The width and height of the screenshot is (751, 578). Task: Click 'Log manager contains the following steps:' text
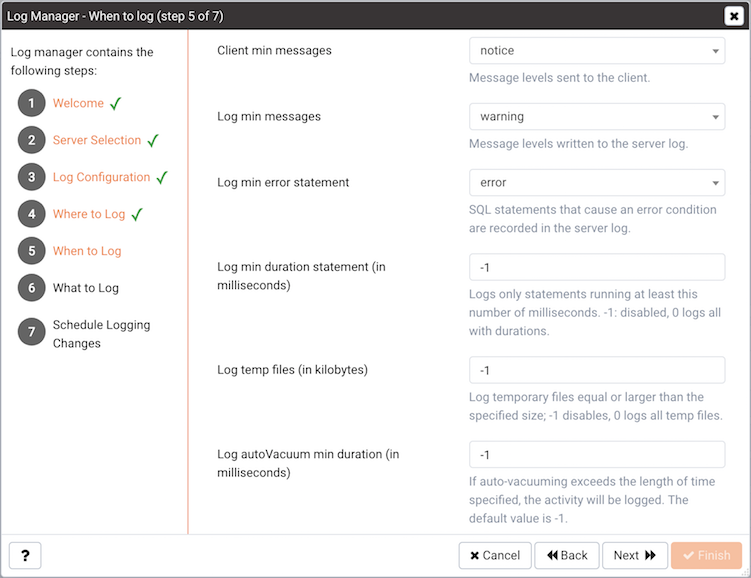click(x=82, y=61)
